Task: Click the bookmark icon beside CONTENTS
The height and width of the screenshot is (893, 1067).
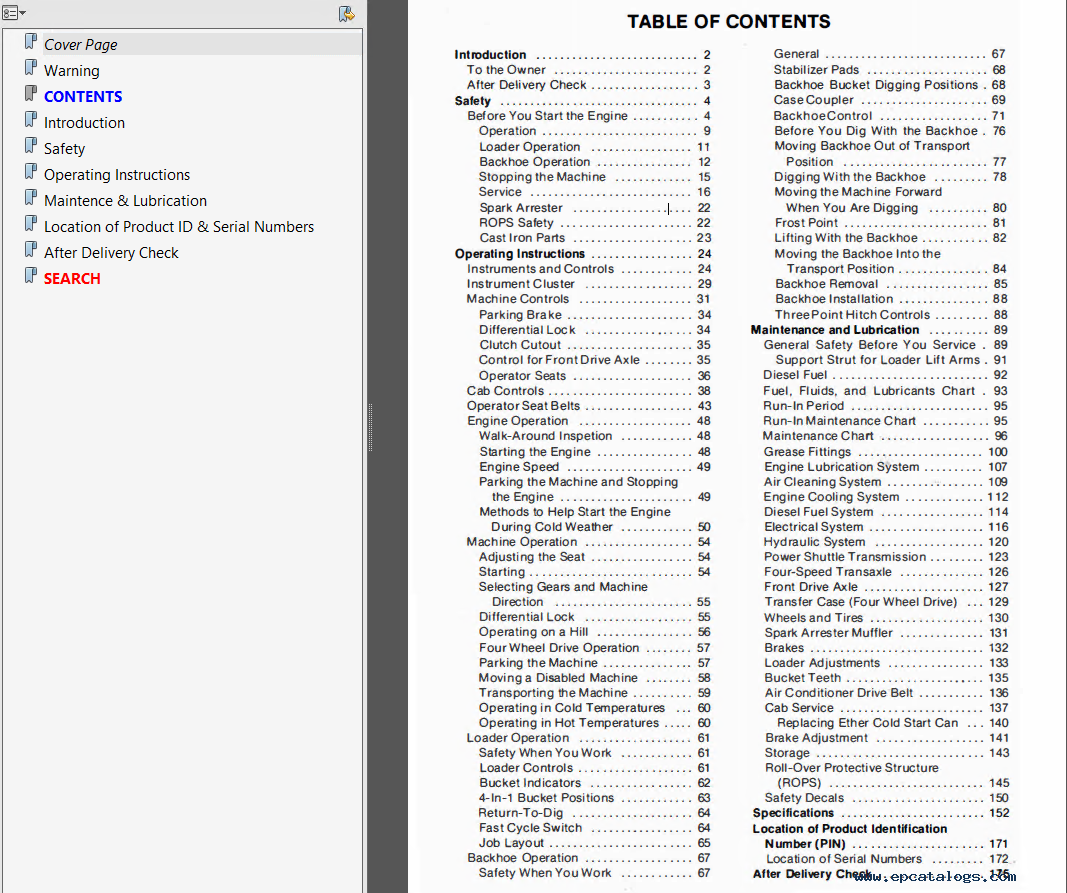Action: coord(31,95)
